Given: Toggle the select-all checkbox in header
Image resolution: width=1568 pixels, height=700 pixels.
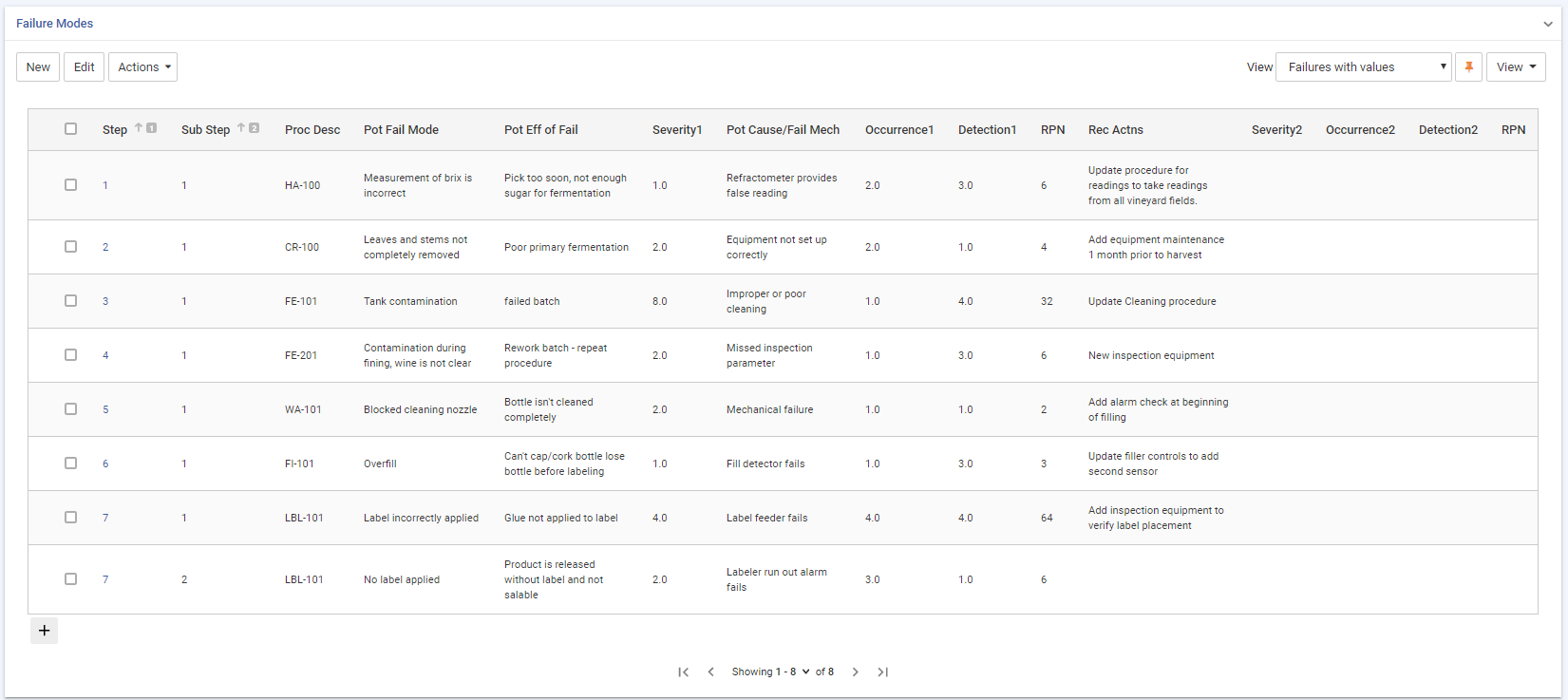Looking at the screenshot, I should click(x=70, y=129).
